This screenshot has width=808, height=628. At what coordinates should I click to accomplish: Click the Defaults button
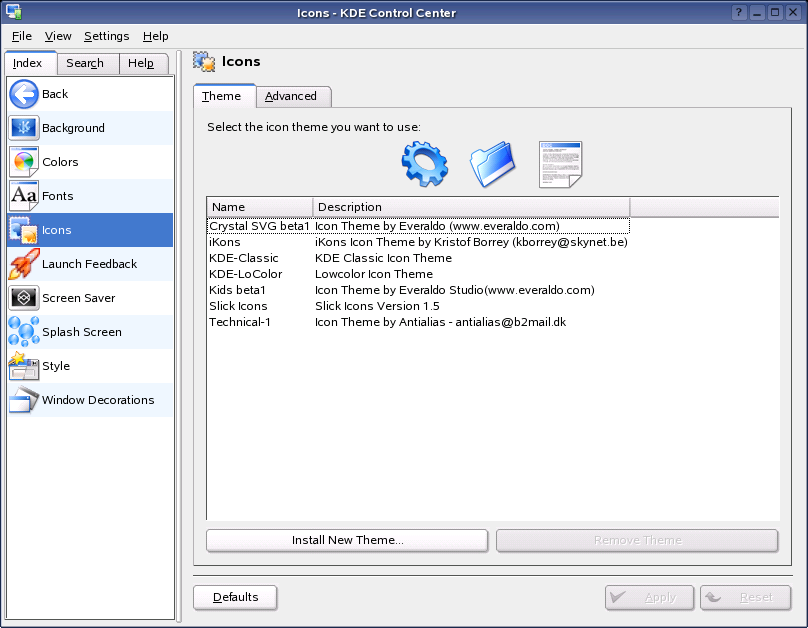tap(235, 598)
